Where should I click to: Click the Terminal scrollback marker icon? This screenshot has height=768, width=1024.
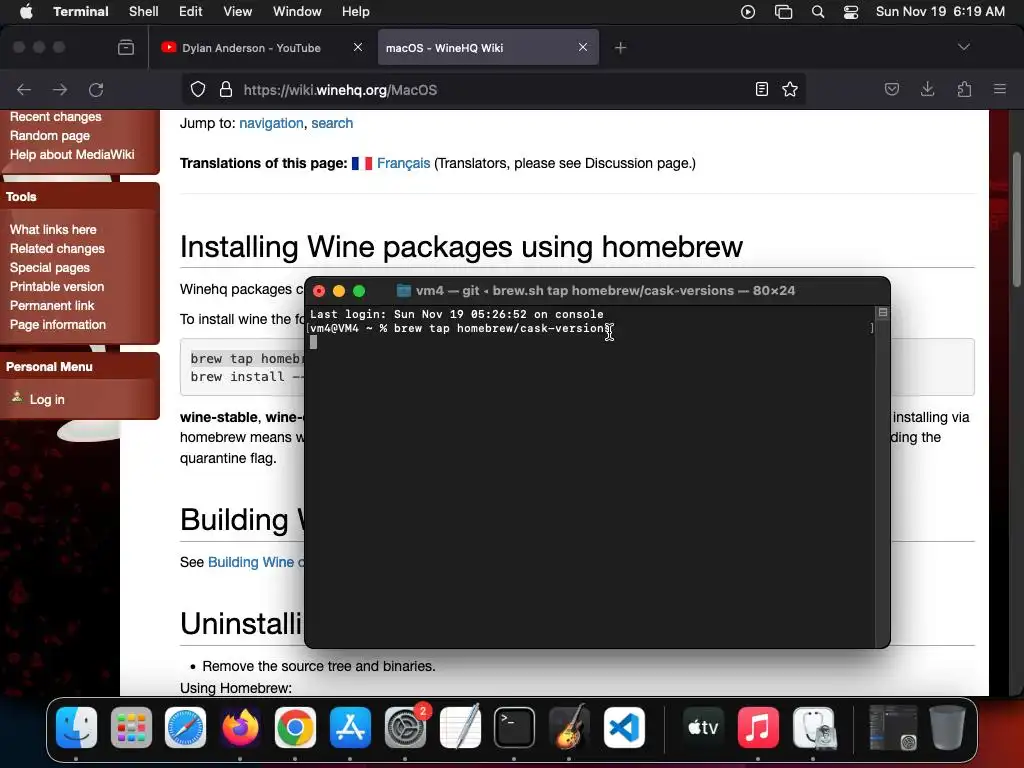883,313
